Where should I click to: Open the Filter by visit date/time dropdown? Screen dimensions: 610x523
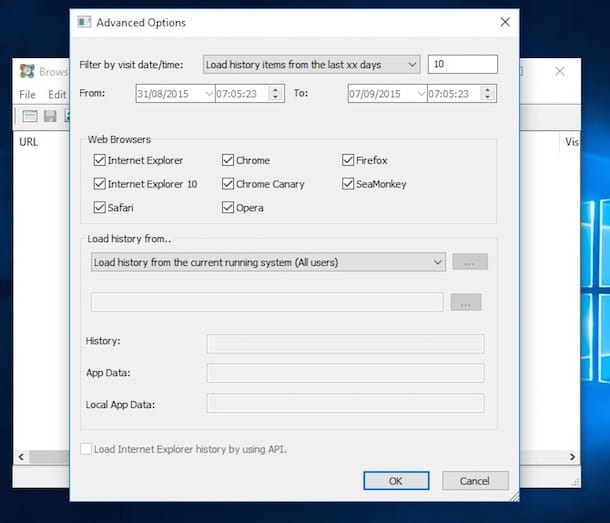pyautogui.click(x=311, y=65)
